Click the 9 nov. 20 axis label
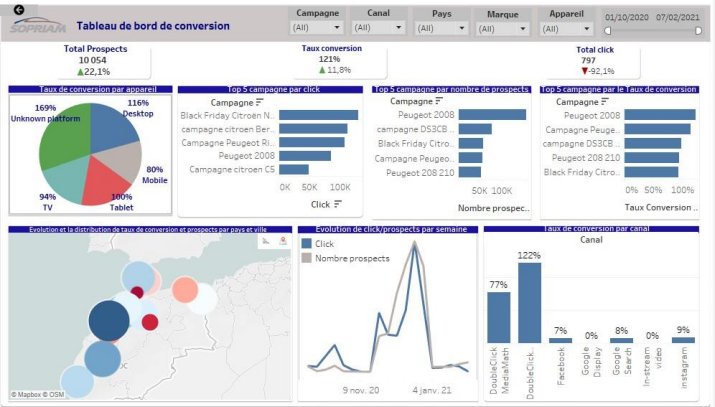Screen dimensions: 715x407 pyautogui.click(x=361, y=390)
